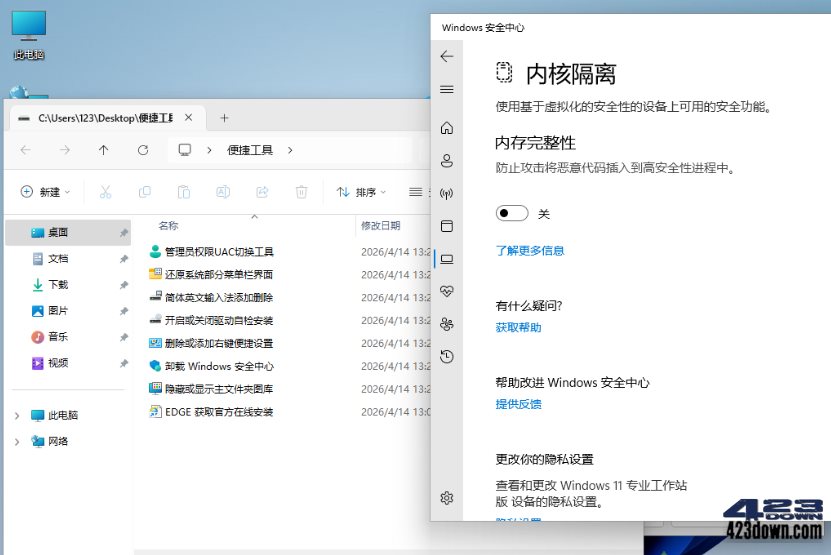Go back in Windows Security
The height and width of the screenshot is (555, 831).
[x=447, y=56]
